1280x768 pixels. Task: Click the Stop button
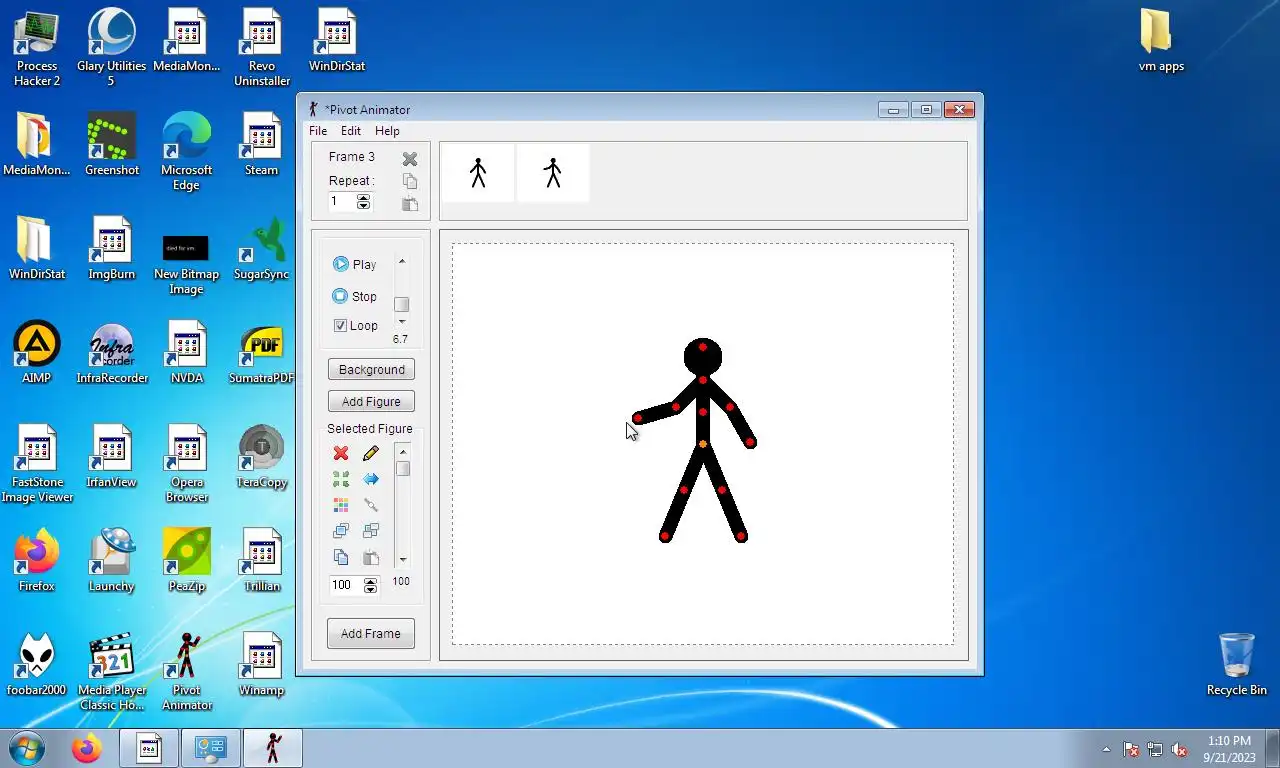[355, 296]
